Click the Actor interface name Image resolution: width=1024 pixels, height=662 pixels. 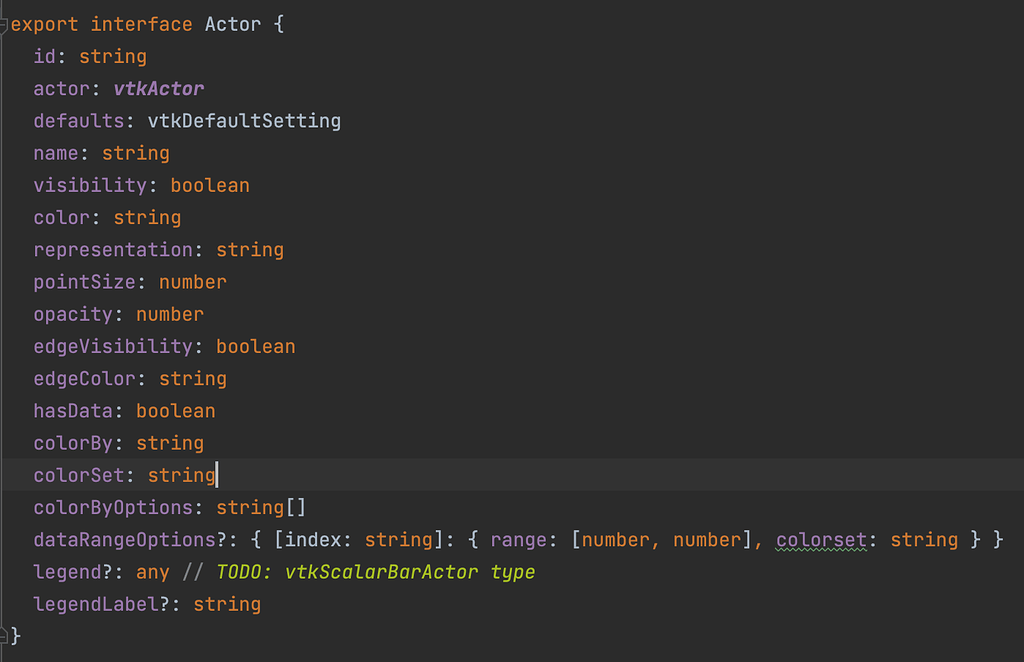[232, 23]
